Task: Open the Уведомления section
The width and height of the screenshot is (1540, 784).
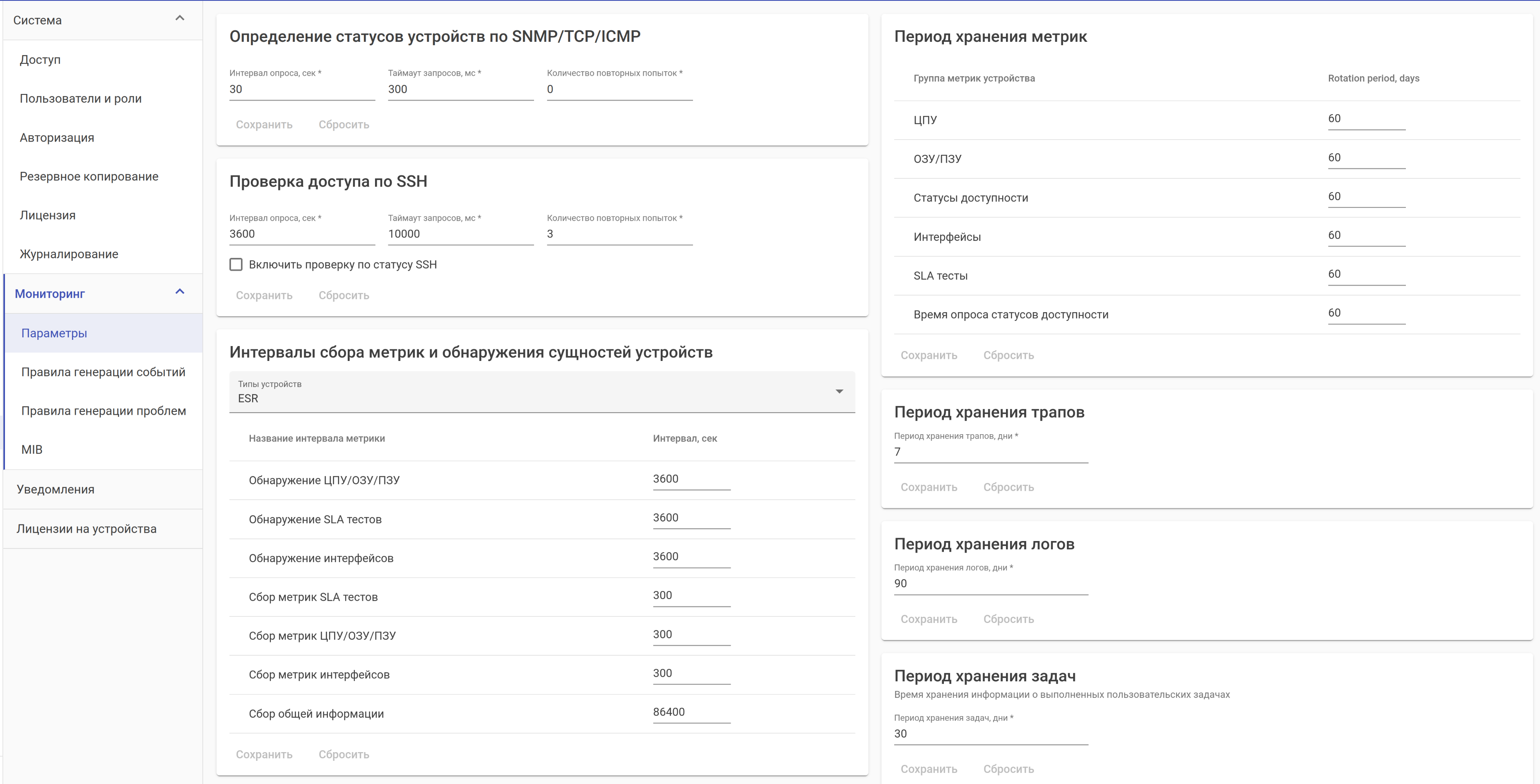Action: pyautogui.click(x=55, y=489)
